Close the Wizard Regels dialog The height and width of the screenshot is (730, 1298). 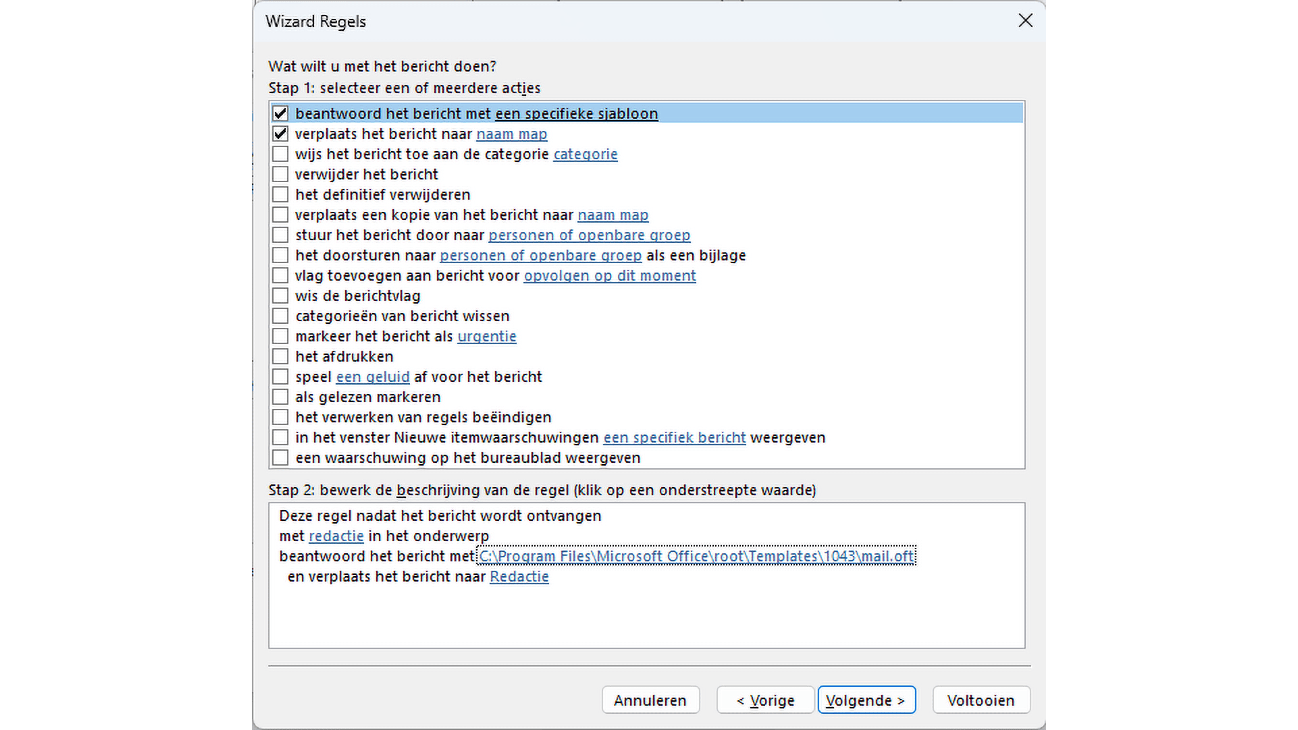tap(1025, 21)
